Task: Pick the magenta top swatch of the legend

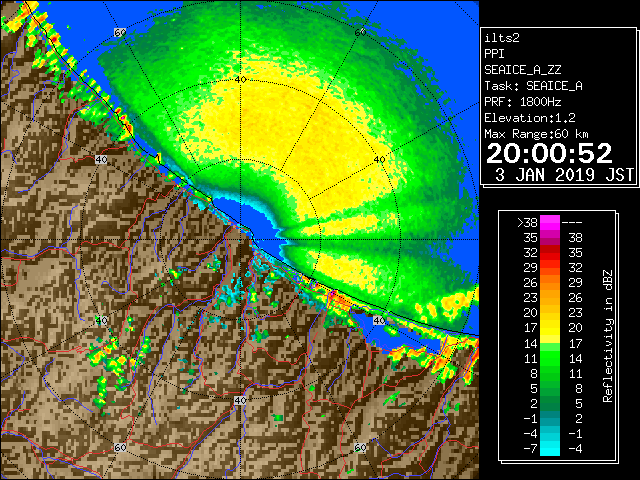Action: pyautogui.click(x=550, y=222)
